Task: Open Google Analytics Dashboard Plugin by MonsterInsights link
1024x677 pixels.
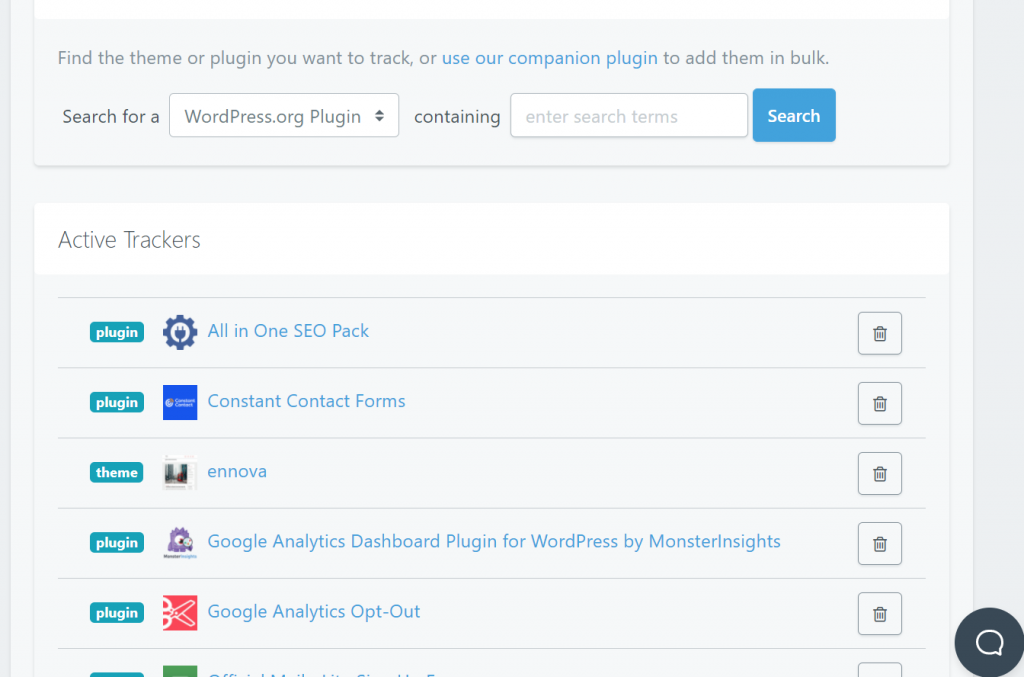Action: click(494, 541)
